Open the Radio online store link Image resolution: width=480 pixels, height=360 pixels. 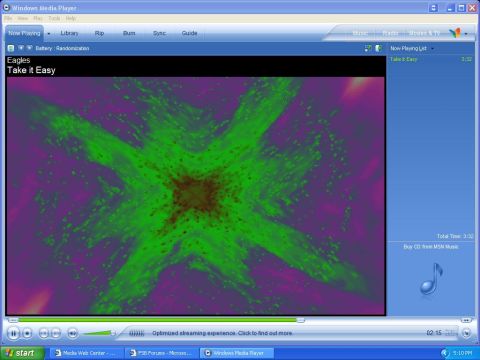(x=390, y=33)
